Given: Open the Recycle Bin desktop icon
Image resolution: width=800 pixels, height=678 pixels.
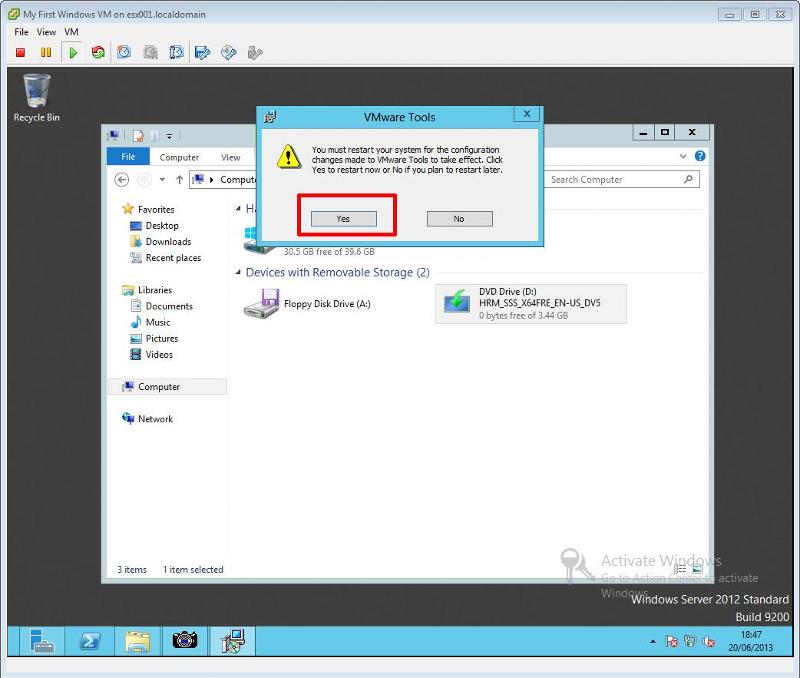Looking at the screenshot, I should 36,98.
